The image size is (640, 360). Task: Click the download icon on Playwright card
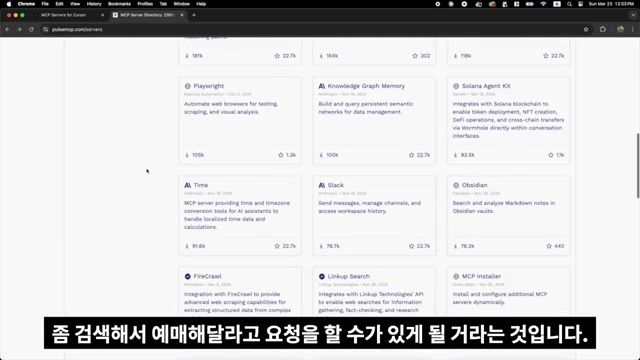click(x=187, y=155)
